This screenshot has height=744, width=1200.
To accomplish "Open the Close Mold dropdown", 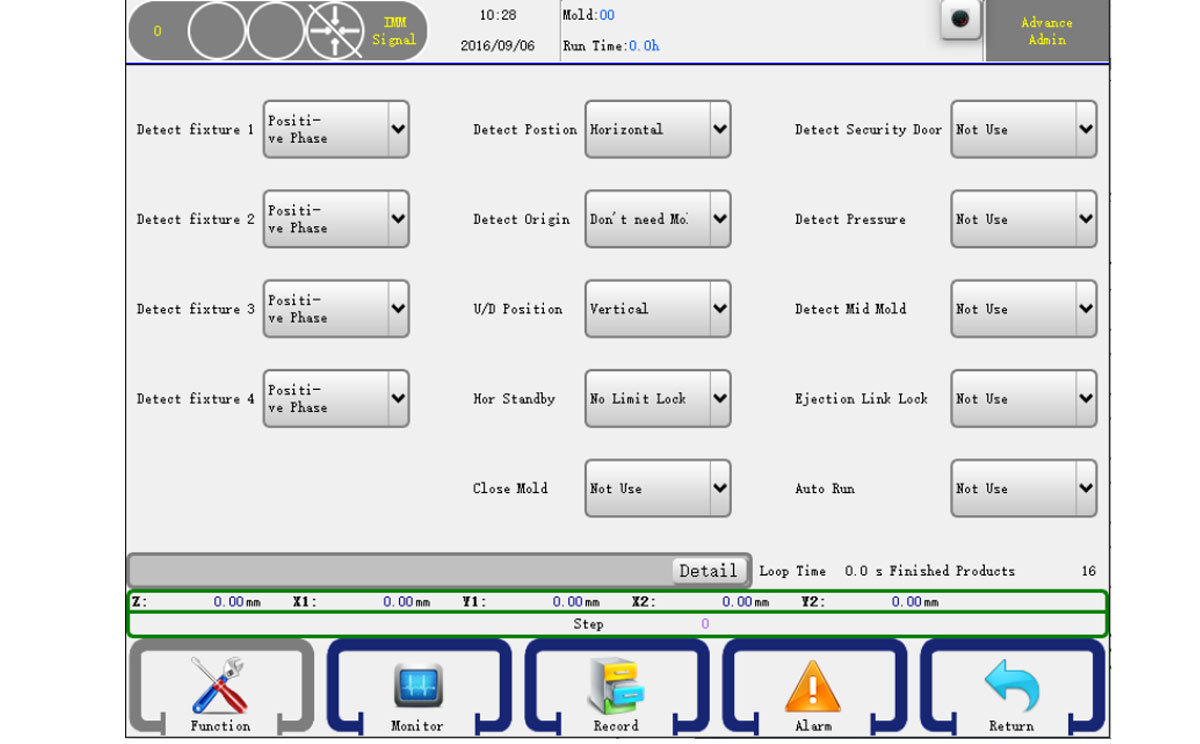I will point(657,489).
